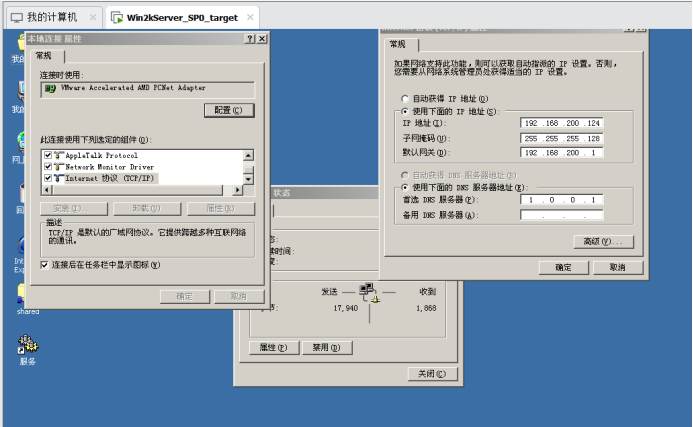693x427 pixels.
Task: Click the 首选 DNS 服务器 field
Action: [562, 200]
